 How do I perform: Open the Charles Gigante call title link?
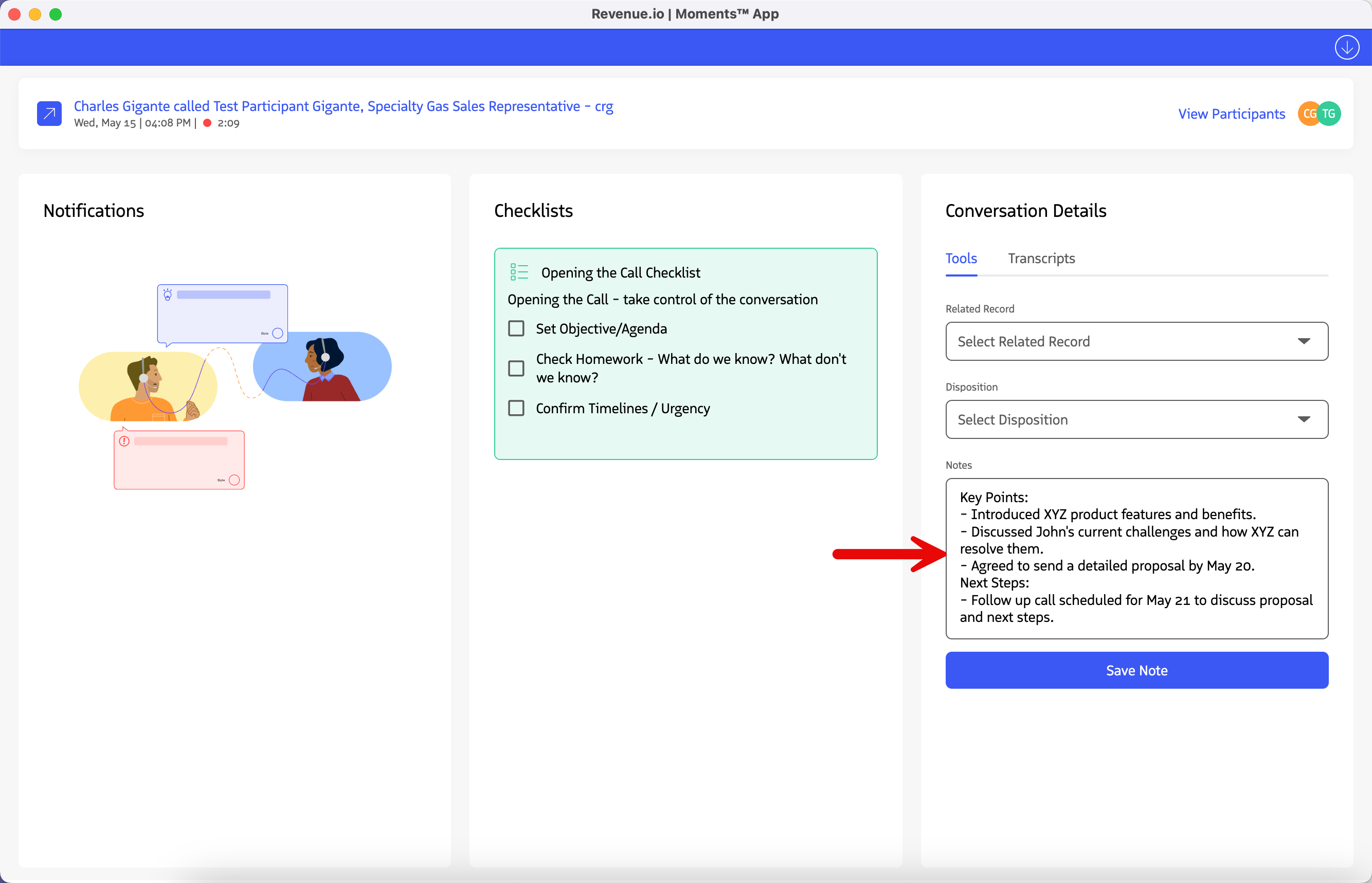pyautogui.click(x=343, y=106)
